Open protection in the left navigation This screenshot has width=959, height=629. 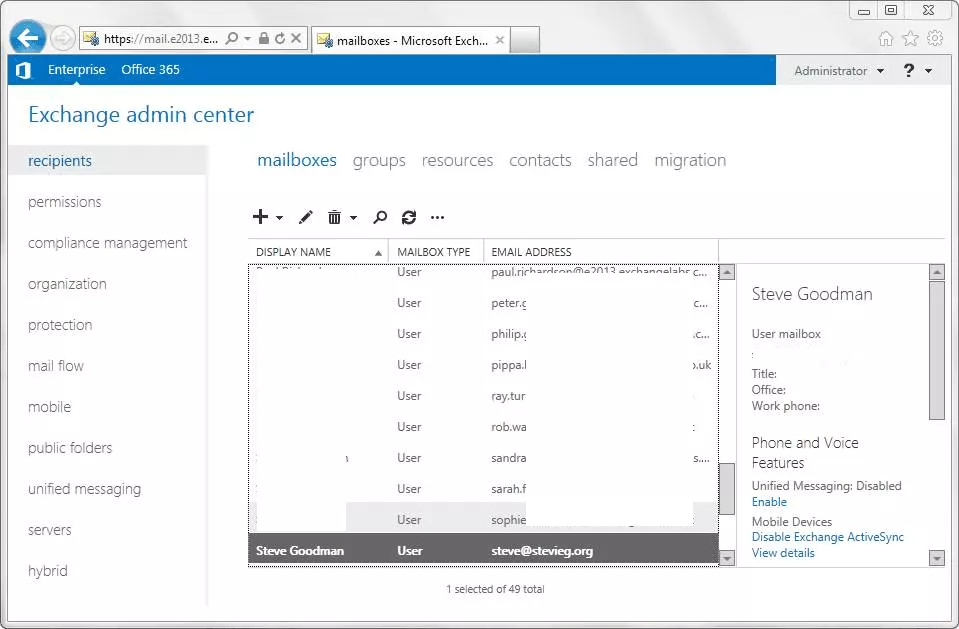pos(60,325)
